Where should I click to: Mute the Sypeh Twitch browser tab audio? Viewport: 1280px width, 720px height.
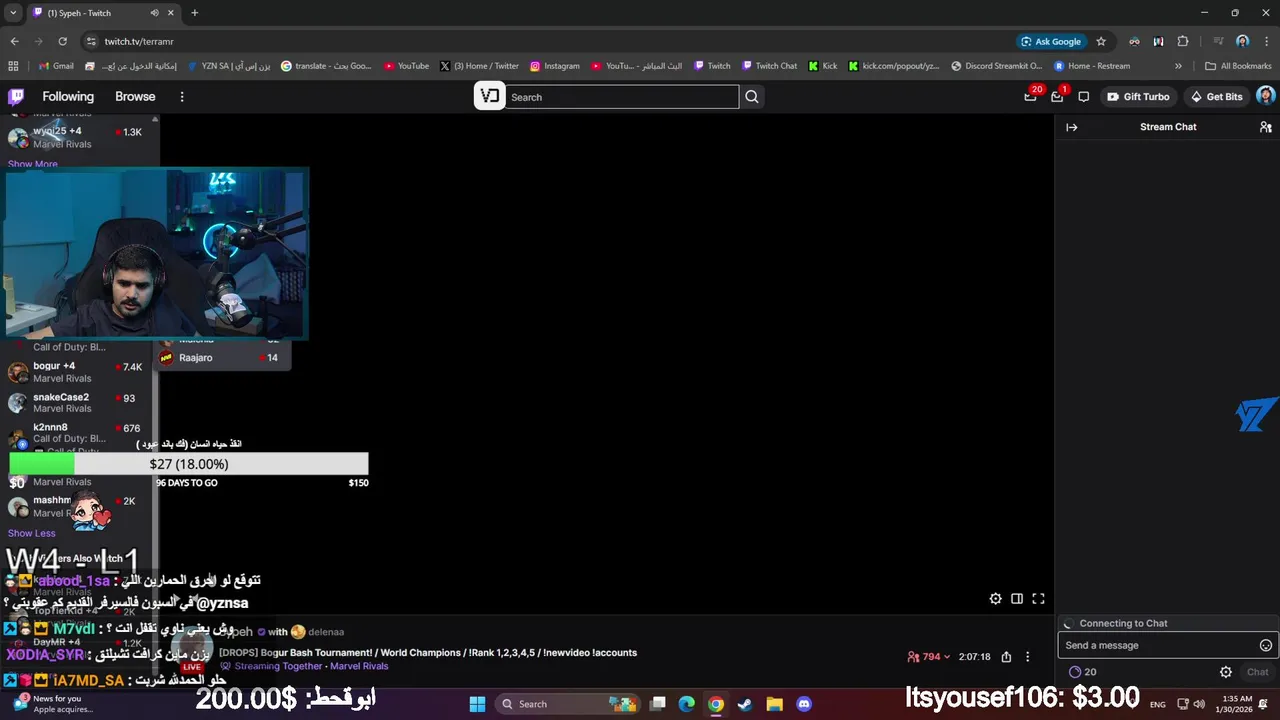[154, 13]
